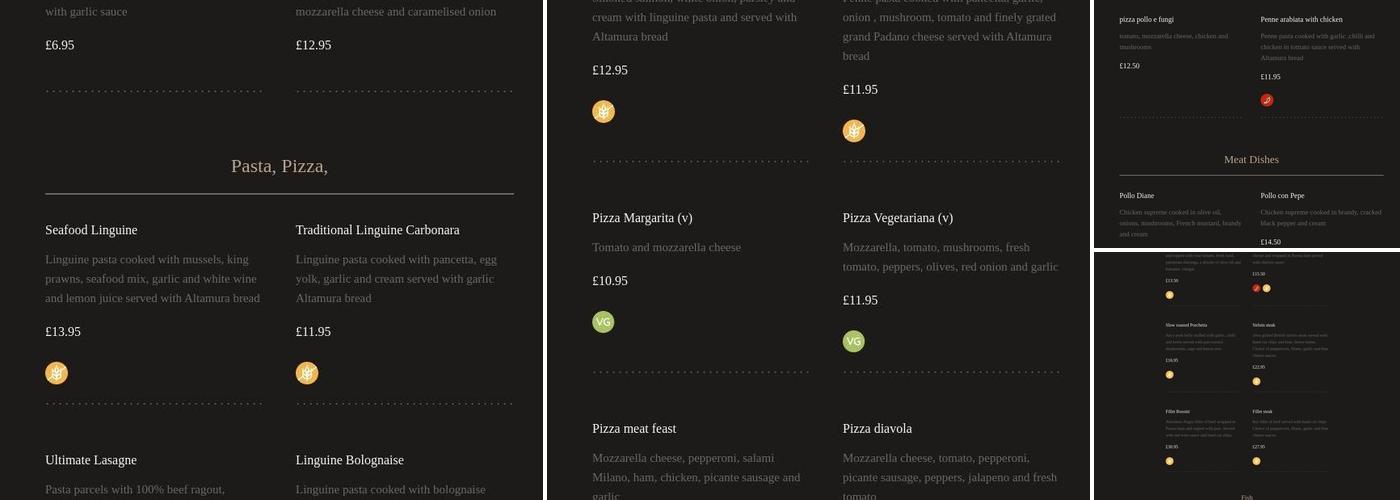Viewport: 1400px width, 500px height.
Task: Click gluten icon under Fillet steak
Action: pos(1257,461)
